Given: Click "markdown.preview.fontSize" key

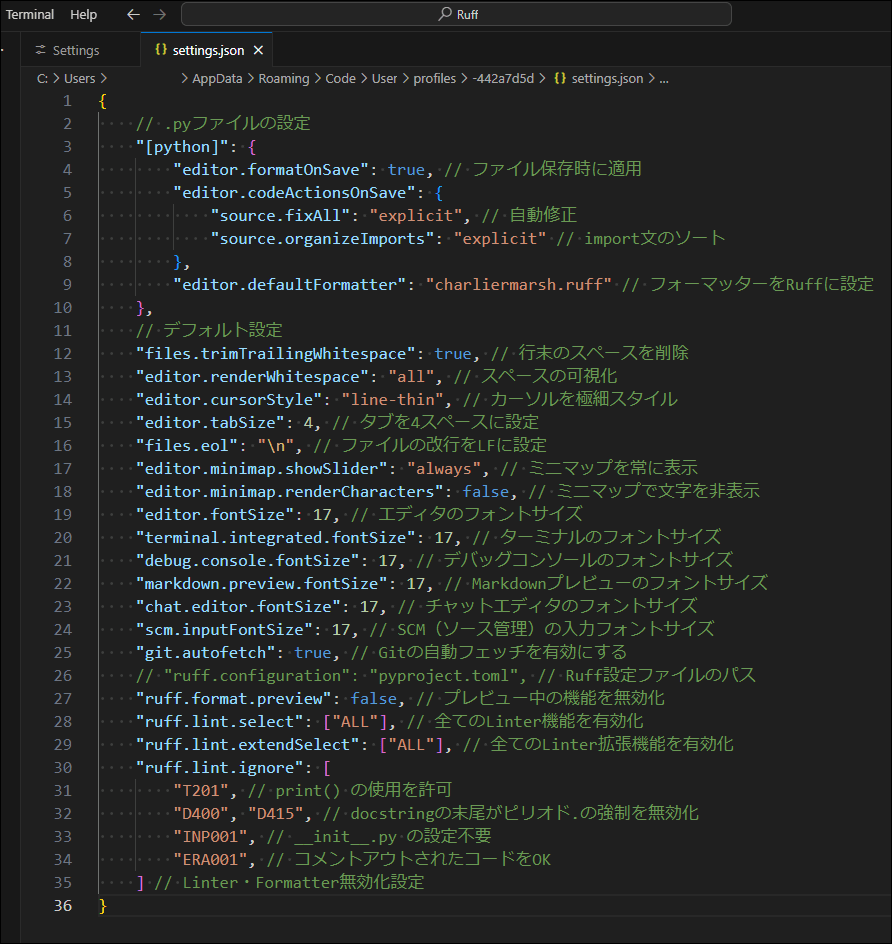Looking at the screenshot, I should click(262, 584).
